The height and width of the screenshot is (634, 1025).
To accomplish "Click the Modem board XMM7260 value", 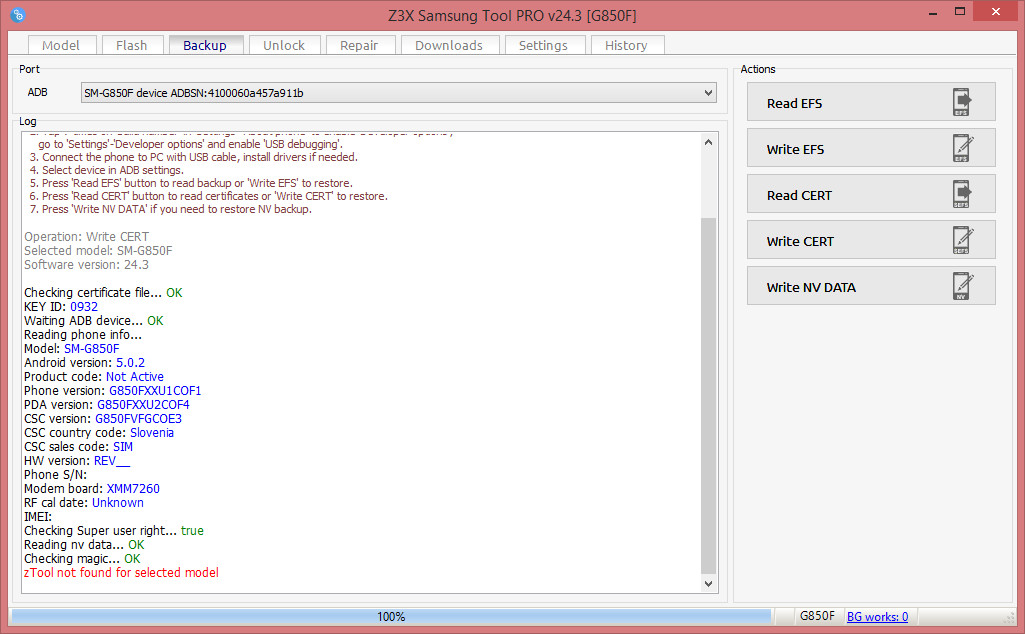I will pyautogui.click(x=133, y=489).
